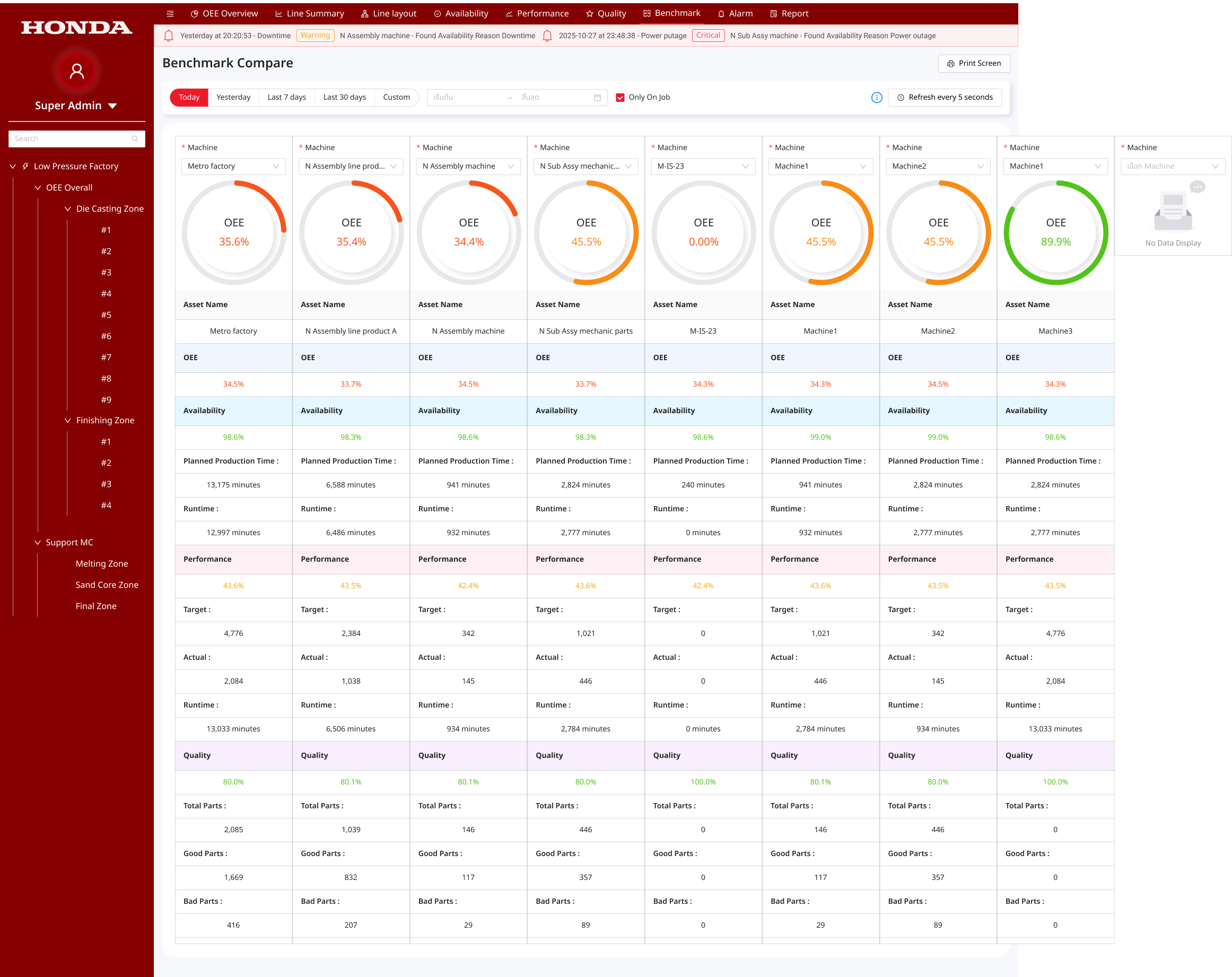Open the Metro factory machine dropdown

[x=233, y=166]
